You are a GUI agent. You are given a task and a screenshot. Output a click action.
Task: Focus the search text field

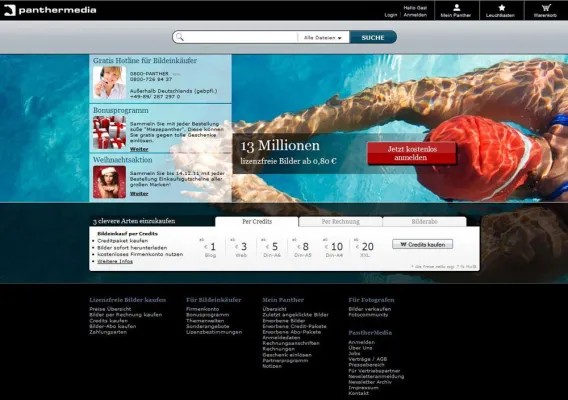(241, 37)
